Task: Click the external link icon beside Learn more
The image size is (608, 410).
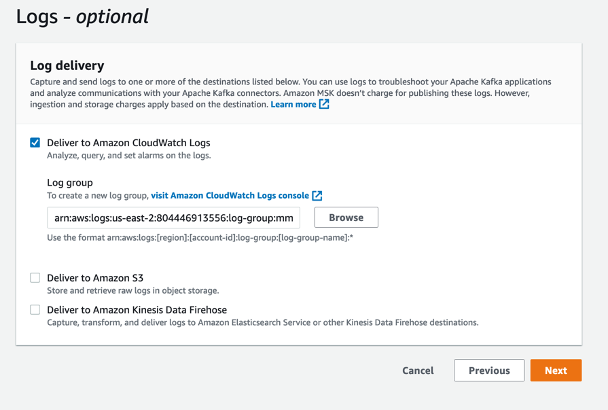Action: [324, 104]
